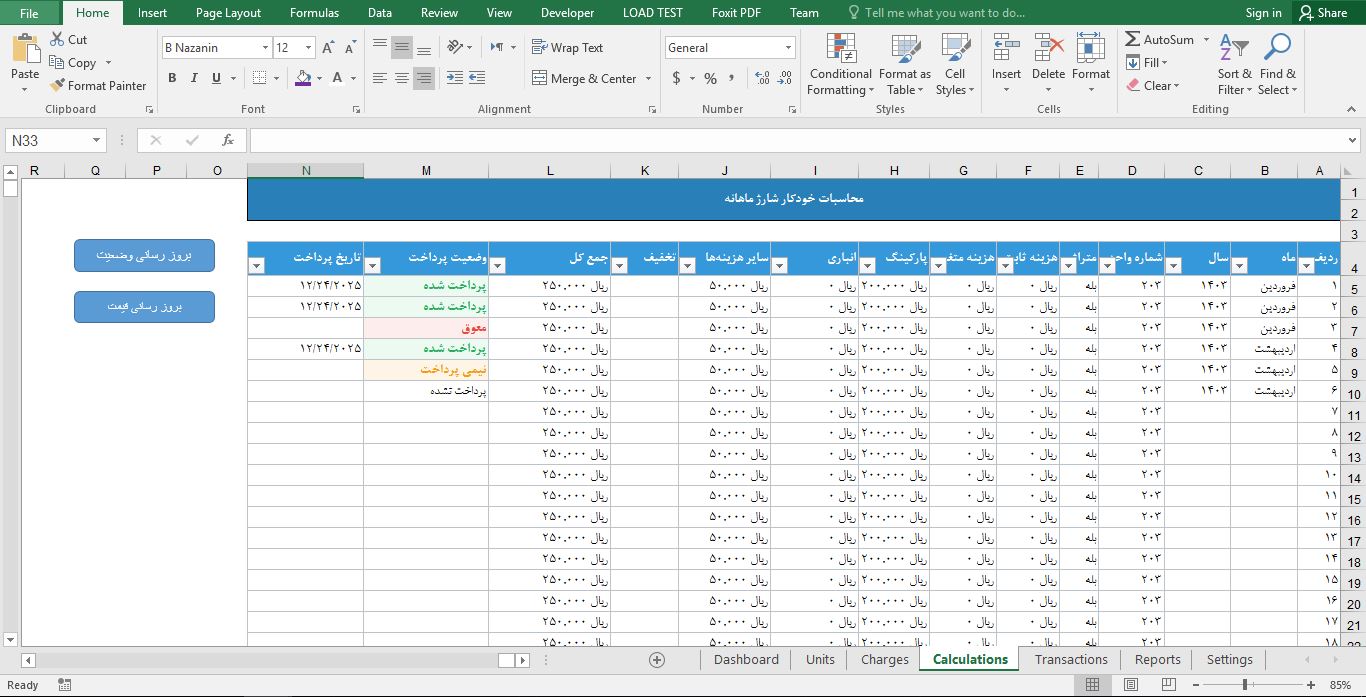This screenshot has width=1366, height=697.
Task: Switch to the Page Layout ribbon tab
Action: 228,13
